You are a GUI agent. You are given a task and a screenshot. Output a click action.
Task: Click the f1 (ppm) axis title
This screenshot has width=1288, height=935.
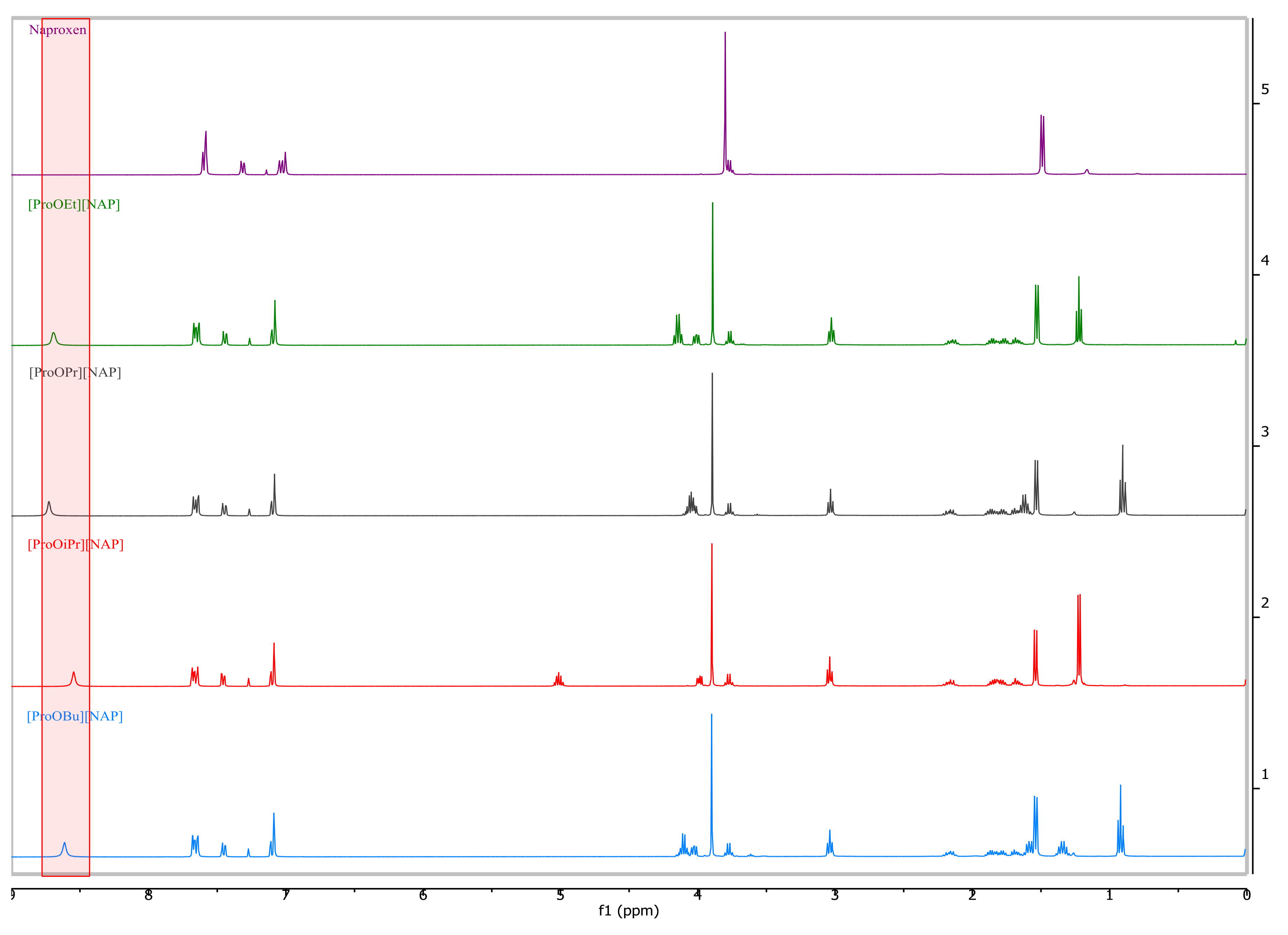(x=628, y=911)
